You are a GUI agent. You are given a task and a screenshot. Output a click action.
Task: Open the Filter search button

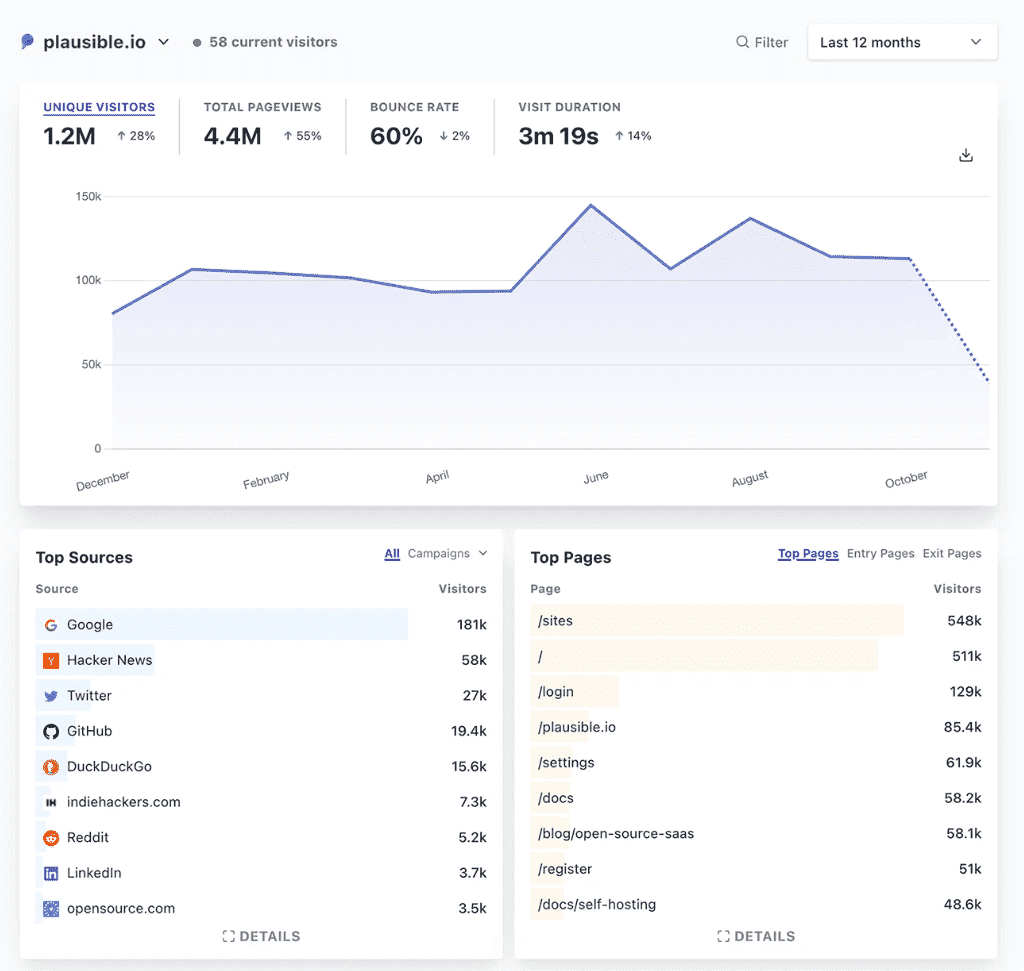click(761, 42)
